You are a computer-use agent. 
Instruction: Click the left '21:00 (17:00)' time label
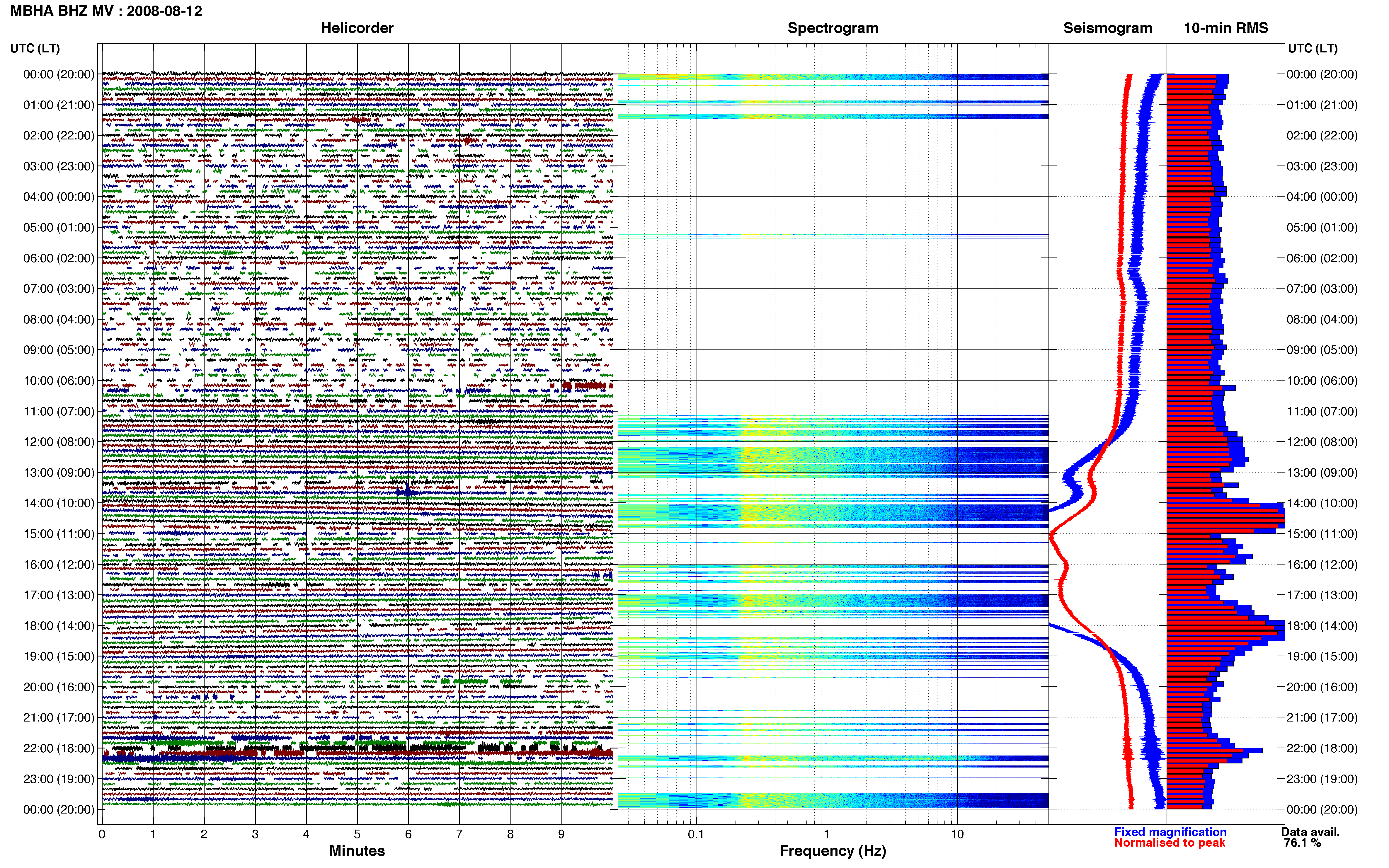tap(59, 718)
